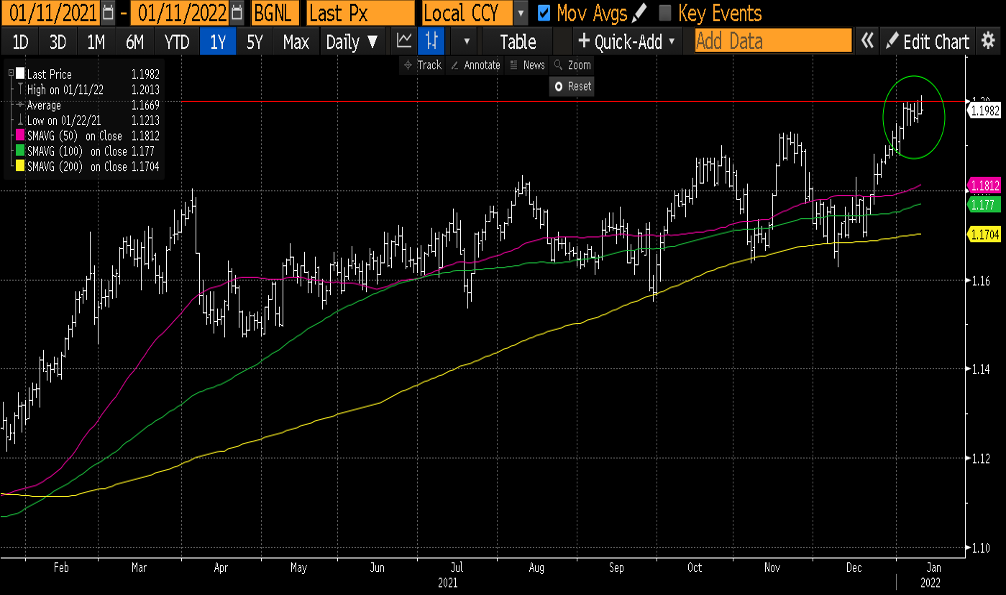Open the Quick-Add dropdown

pyautogui.click(x=627, y=41)
